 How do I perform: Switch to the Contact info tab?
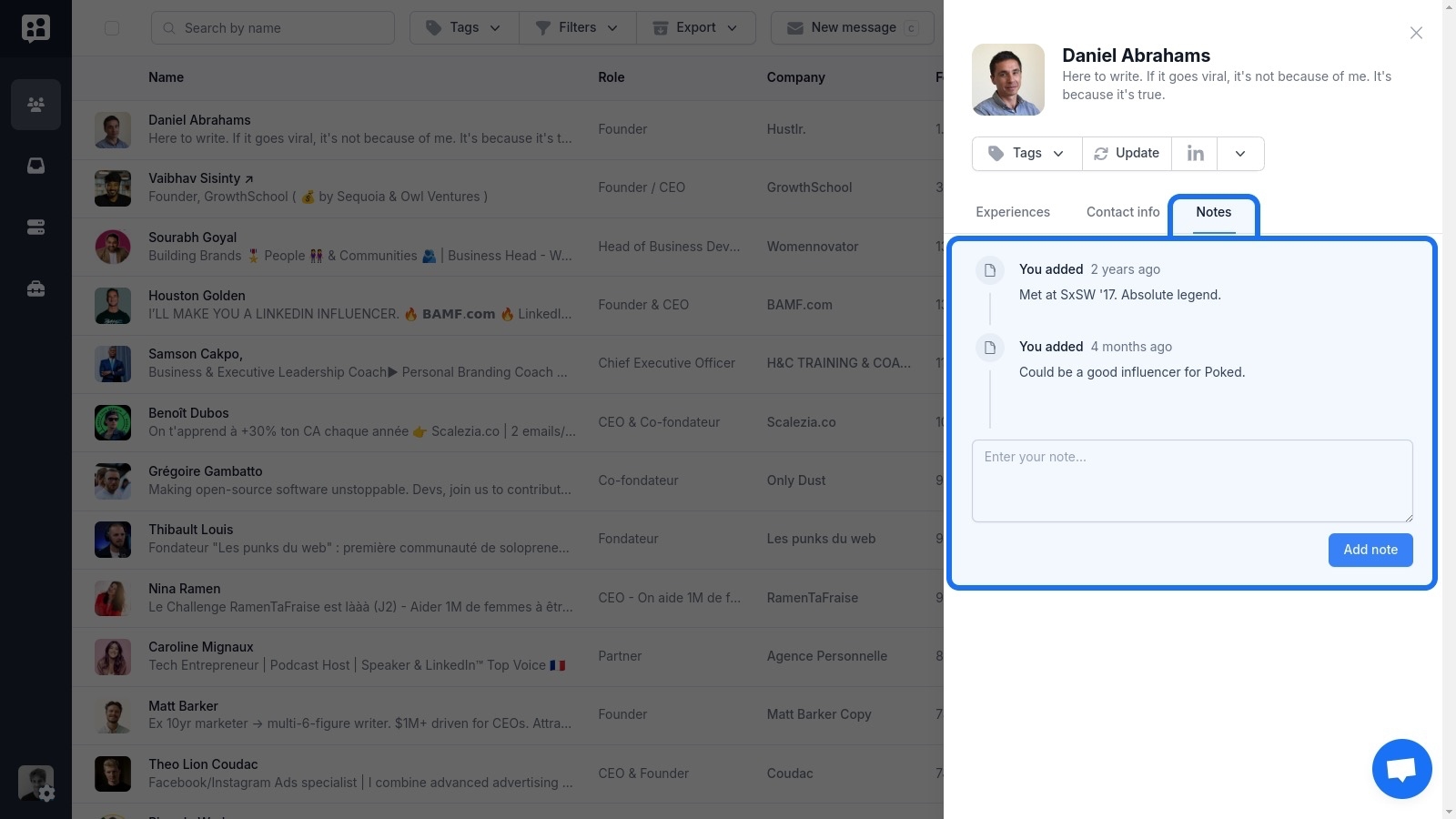[x=1123, y=212]
